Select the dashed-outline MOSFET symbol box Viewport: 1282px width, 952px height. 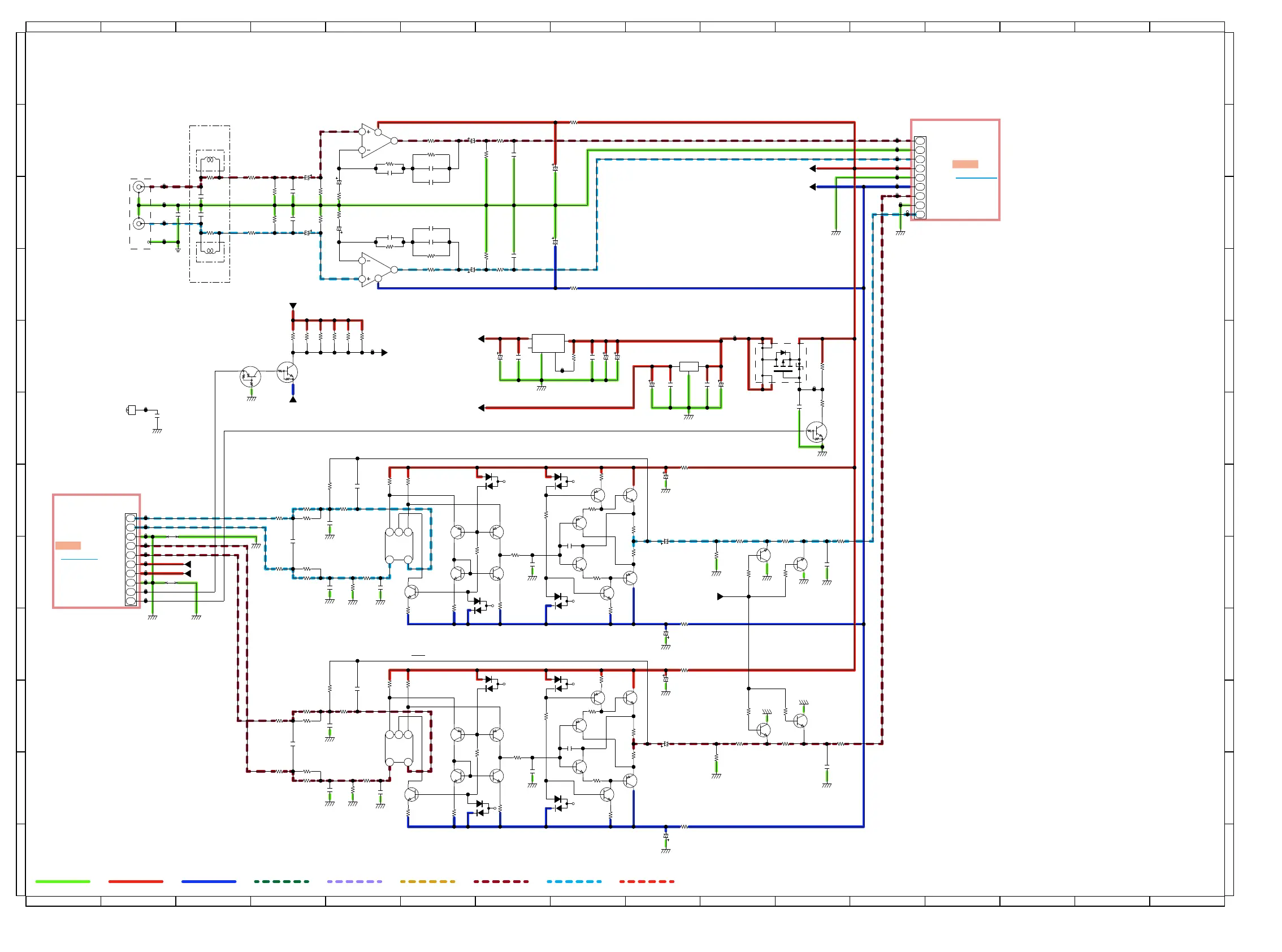(780, 364)
